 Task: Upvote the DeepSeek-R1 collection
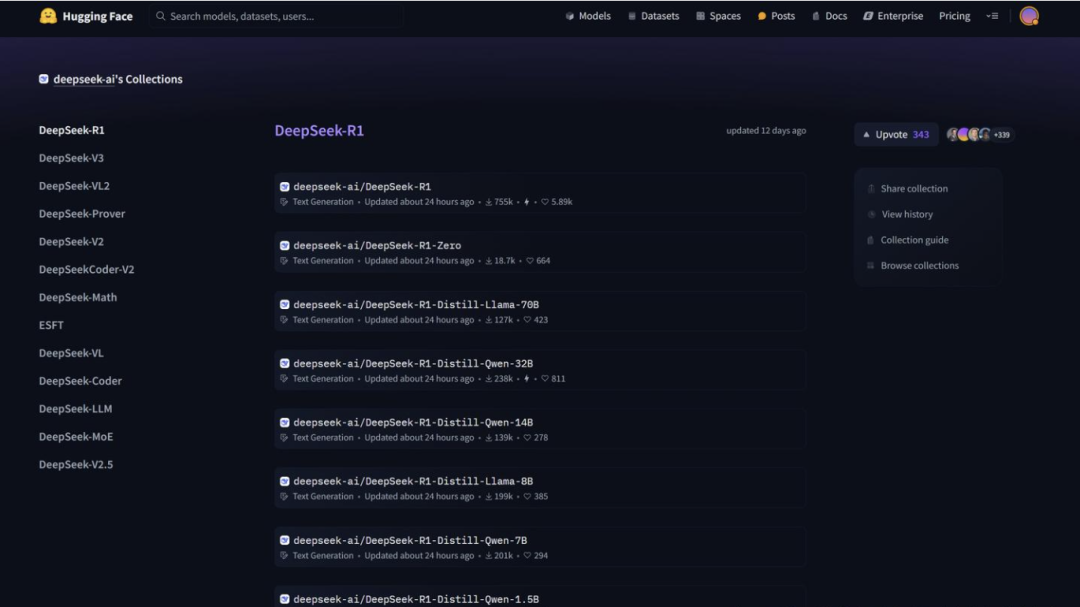[x=895, y=135]
